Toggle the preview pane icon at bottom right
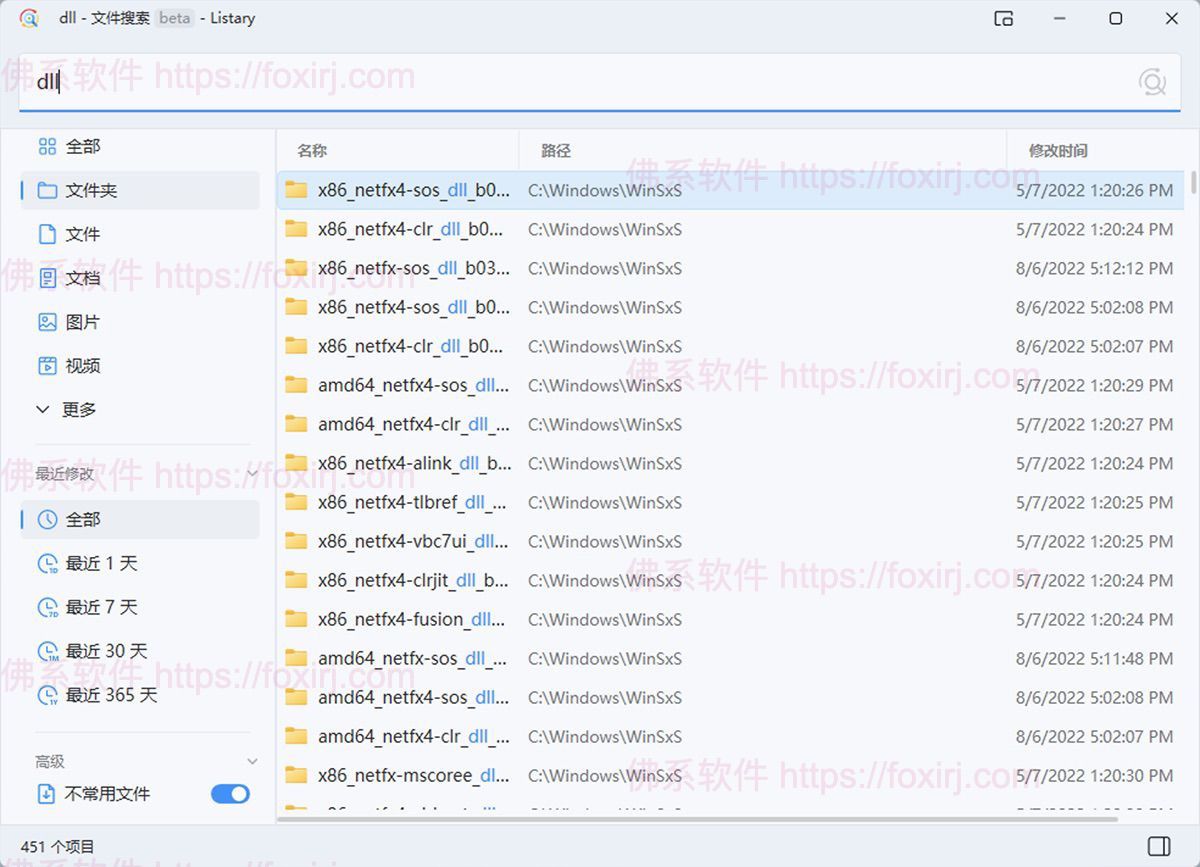 click(x=1161, y=844)
